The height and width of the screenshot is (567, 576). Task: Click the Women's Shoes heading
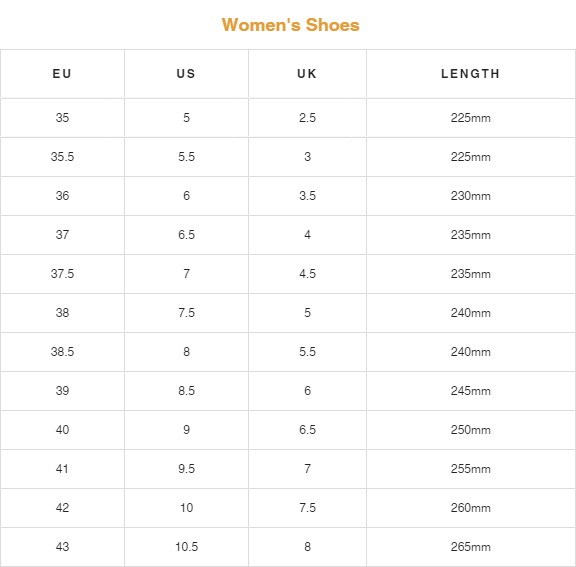pyautogui.click(x=291, y=25)
